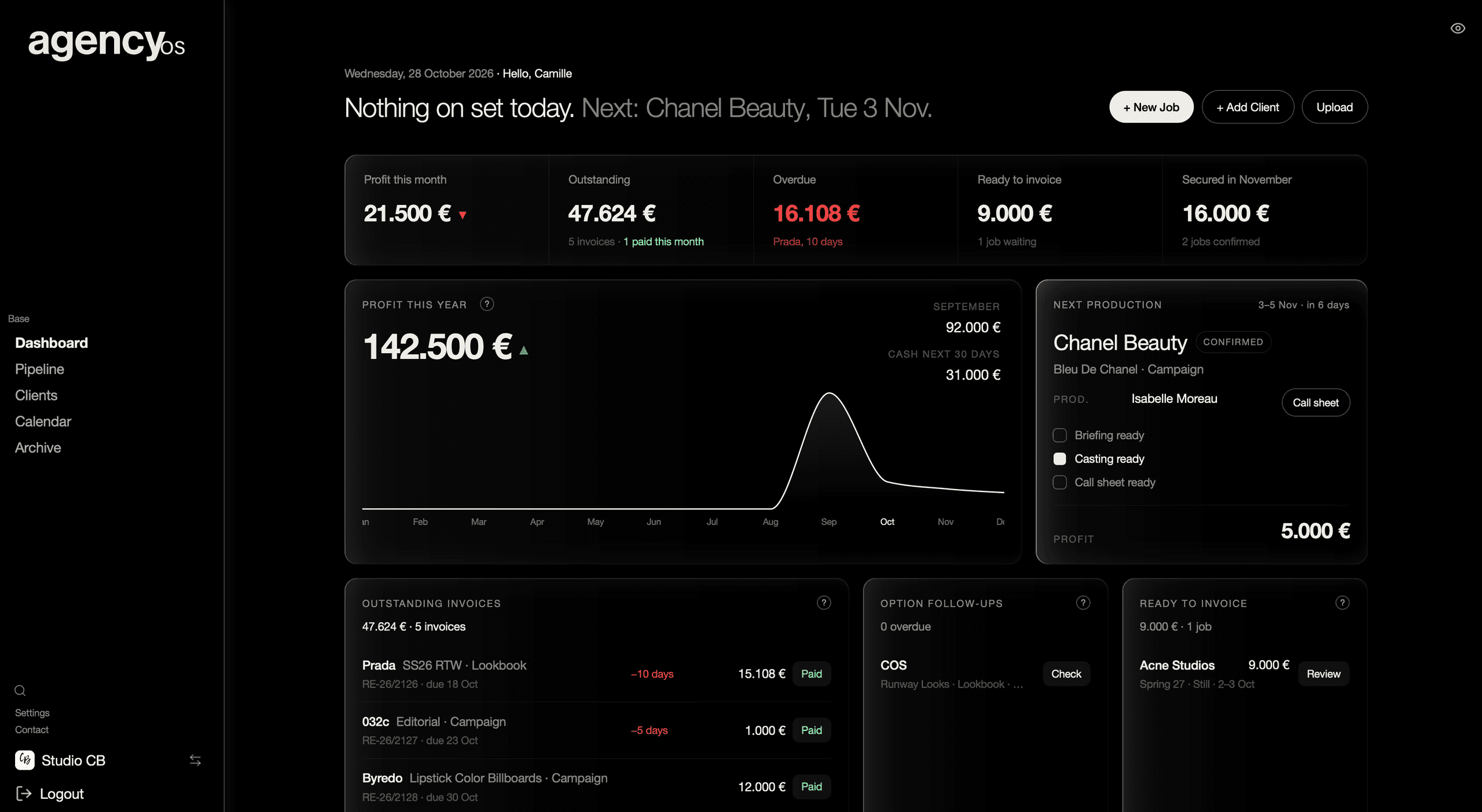
Task: Toggle the eye visibility icon in top corner
Action: (x=1458, y=28)
